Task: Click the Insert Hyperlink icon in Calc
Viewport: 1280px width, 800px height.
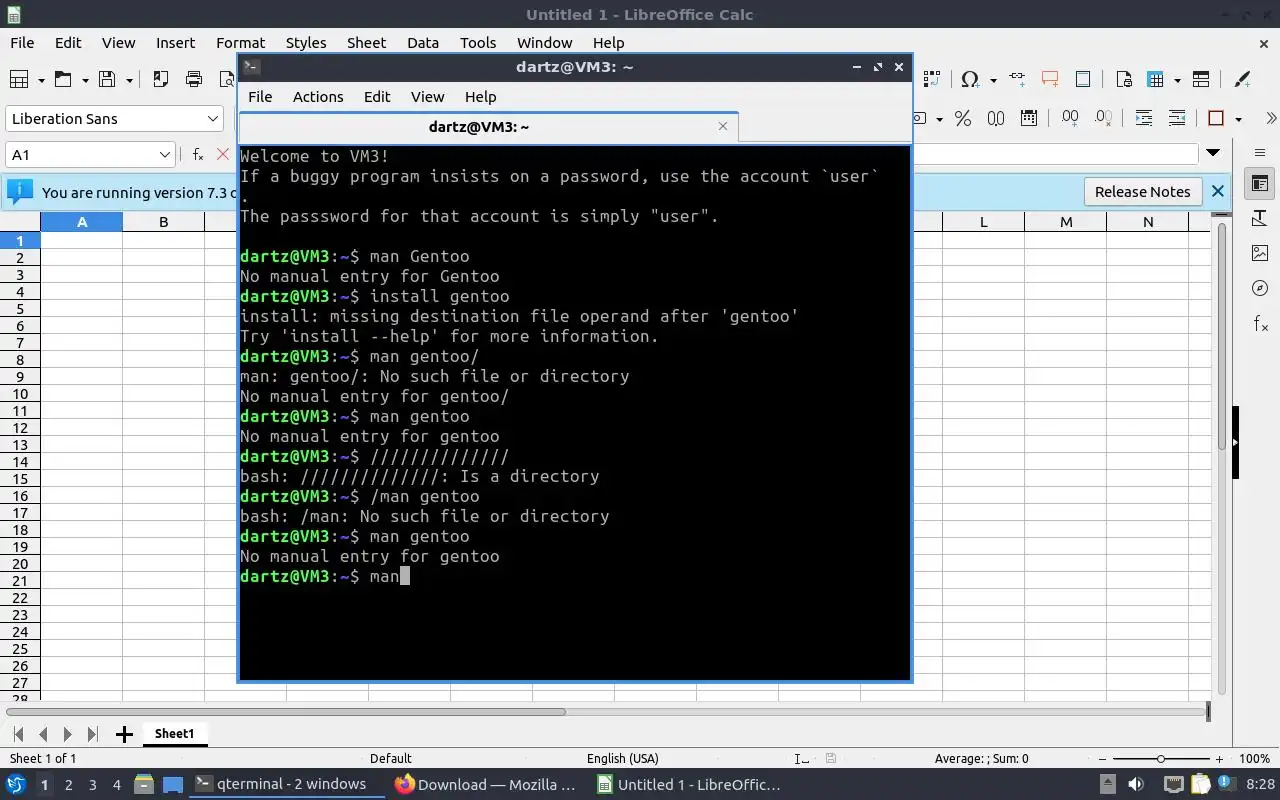Action: tap(1017, 79)
